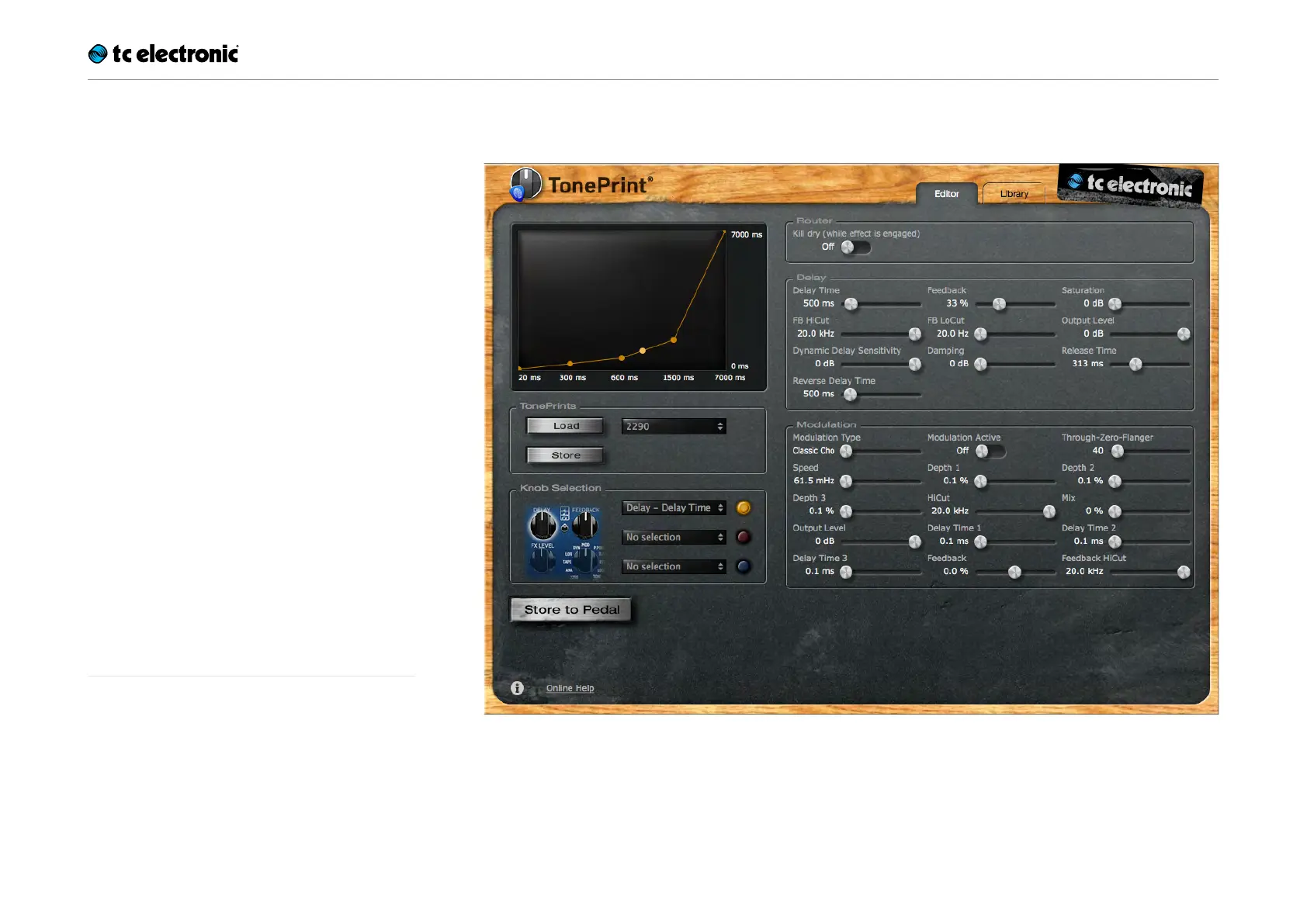This screenshot has height=924, width=1307.
Task: Click the Mix slider handle
Action: coord(1115,512)
